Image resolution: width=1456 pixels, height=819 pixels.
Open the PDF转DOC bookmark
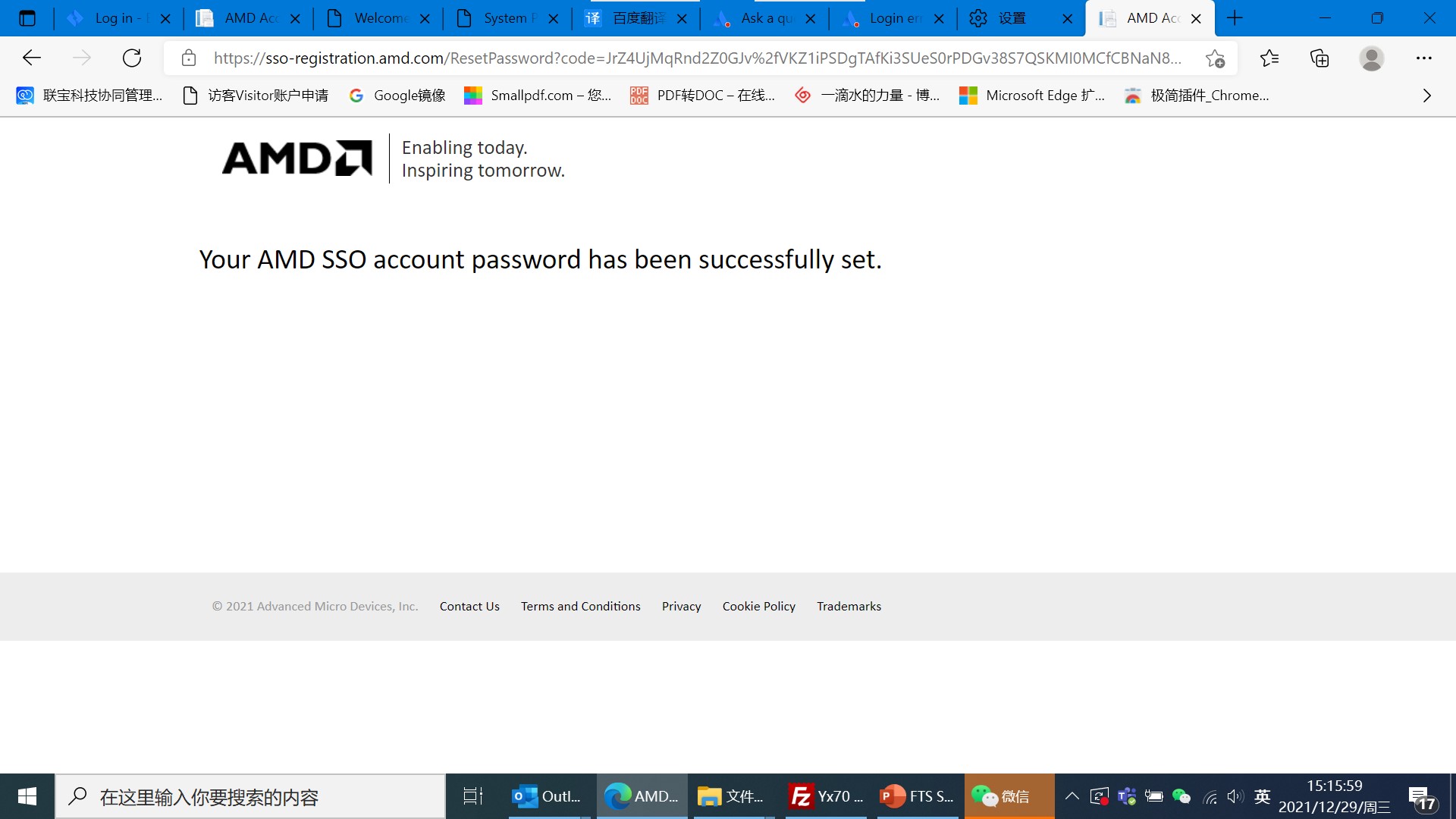coord(703,96)
